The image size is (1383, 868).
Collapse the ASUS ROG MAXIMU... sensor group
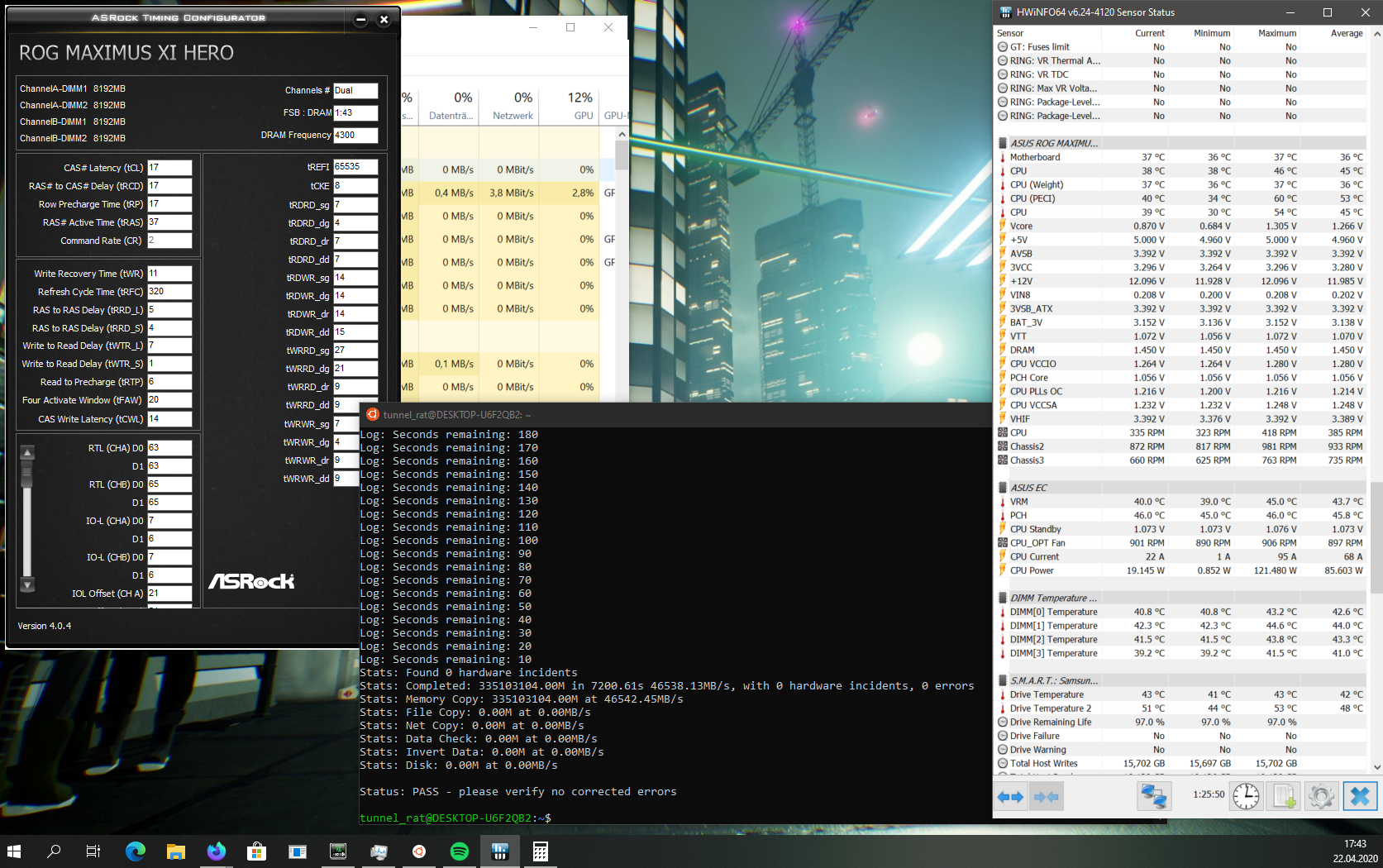click(x=1054, y=143)
